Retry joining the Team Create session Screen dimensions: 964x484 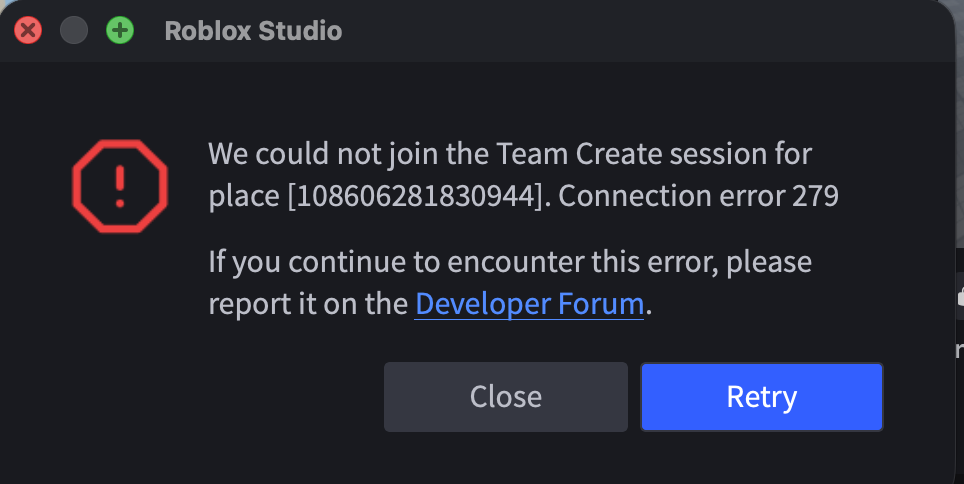tap(762, 397)
